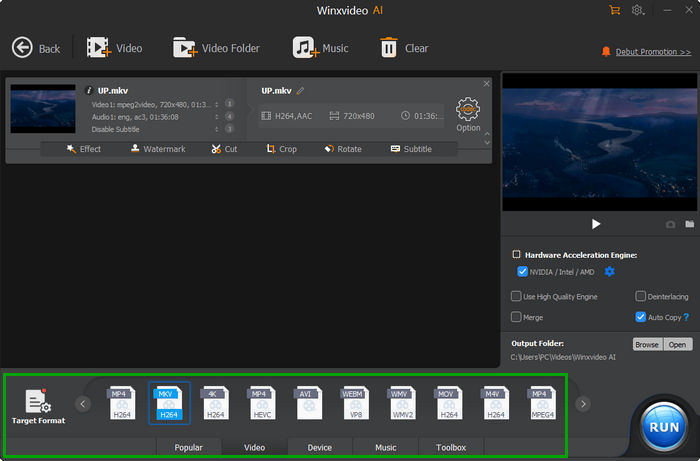Select M4V H264 format
Screen dimensions: 700x461
tap(496, 403)
